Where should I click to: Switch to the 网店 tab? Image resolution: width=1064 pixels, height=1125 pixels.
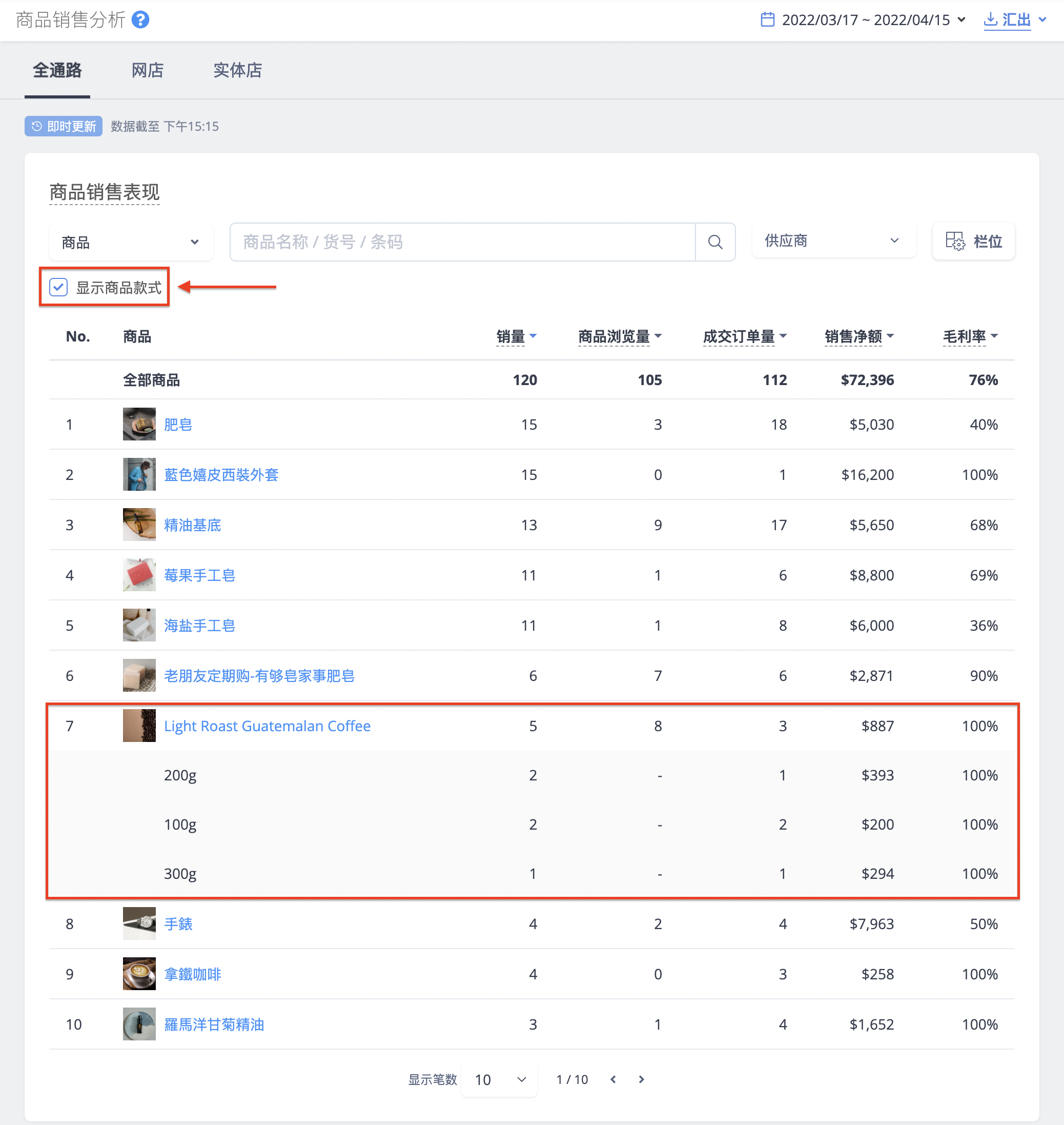(x=148, y=70)
